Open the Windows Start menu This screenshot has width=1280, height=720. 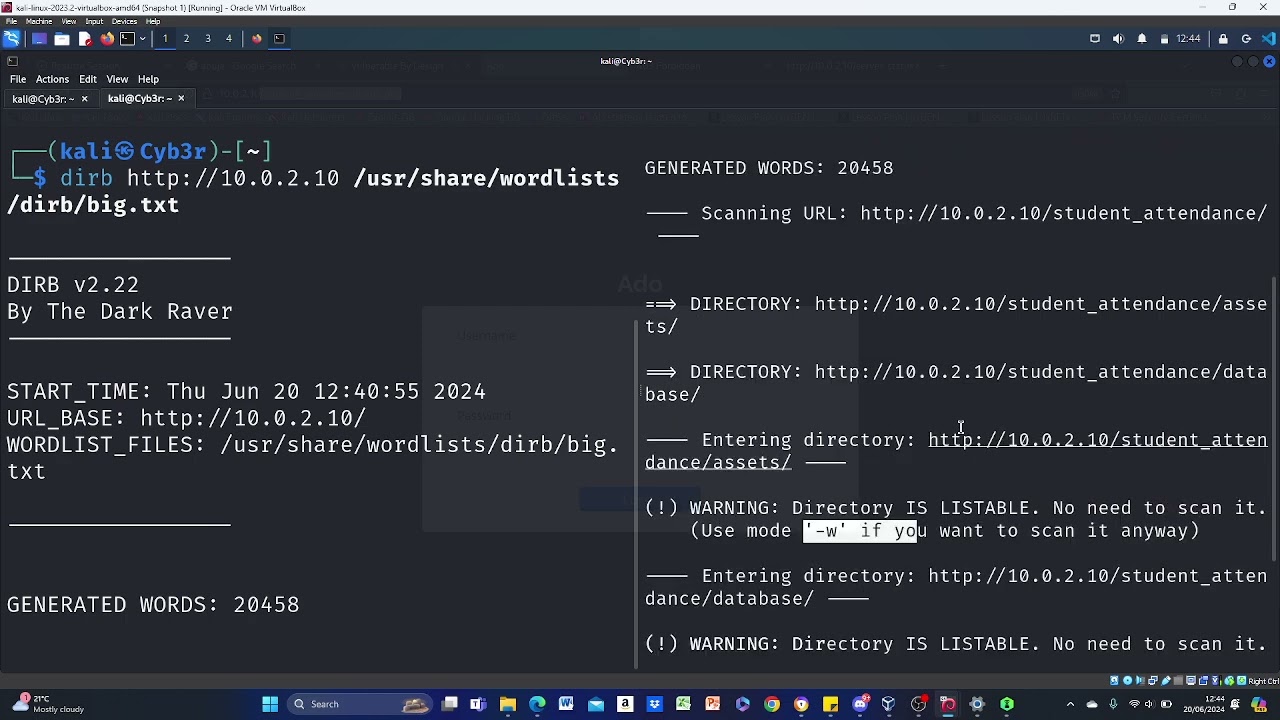270,704
